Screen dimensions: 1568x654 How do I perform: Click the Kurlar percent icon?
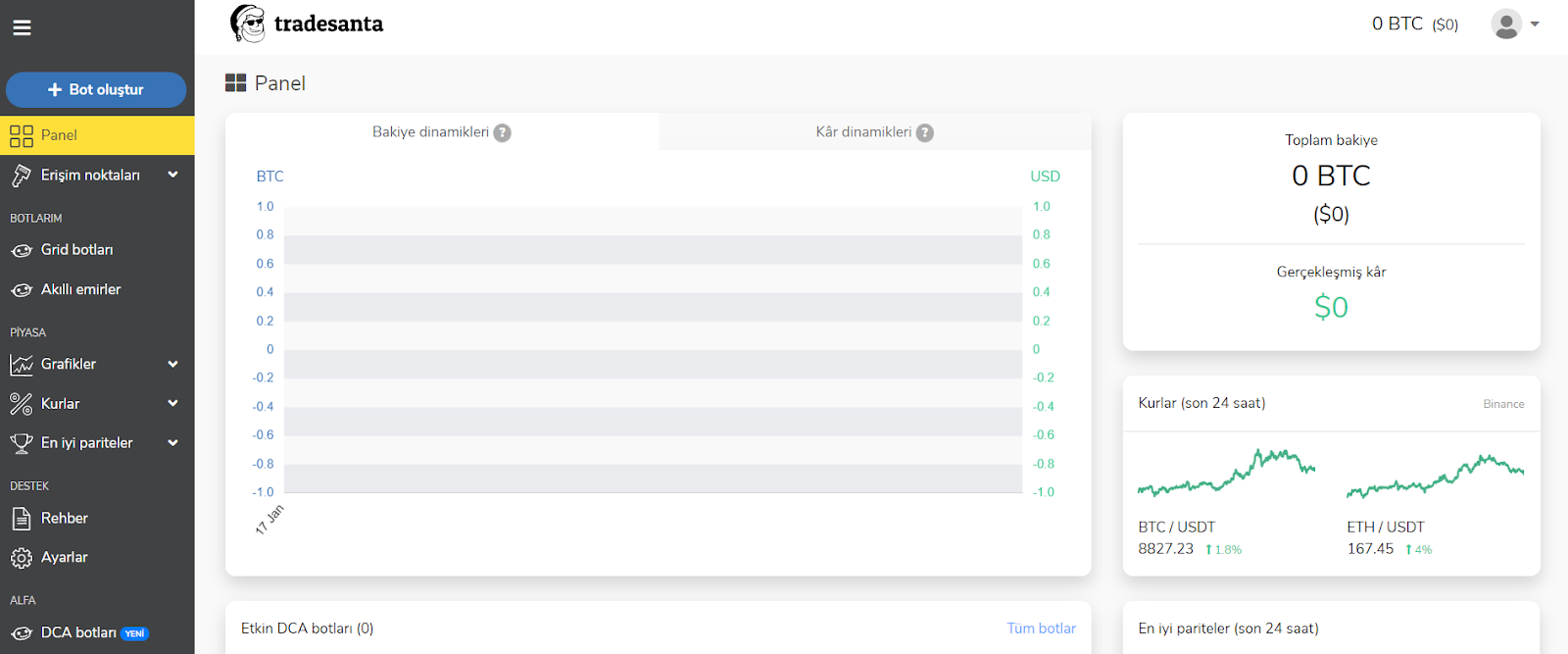pyautogui.click(x=22, y=404)
